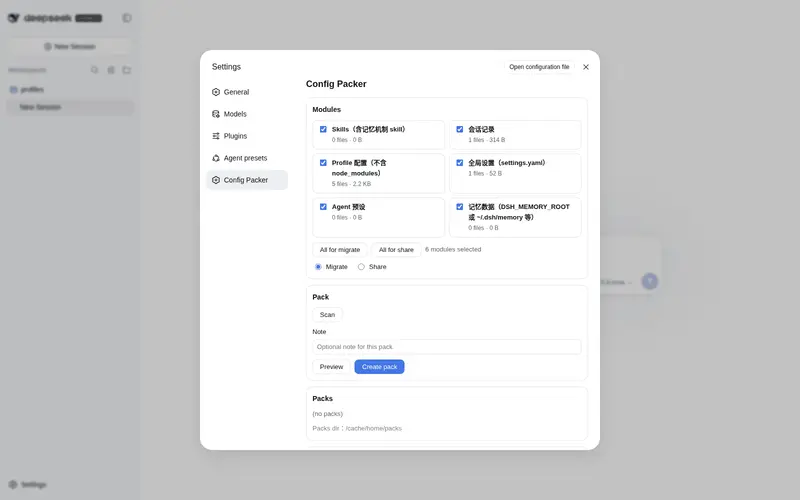Click the All for migrate button
The height and width of the screenshot is (500, 800).
340,249
